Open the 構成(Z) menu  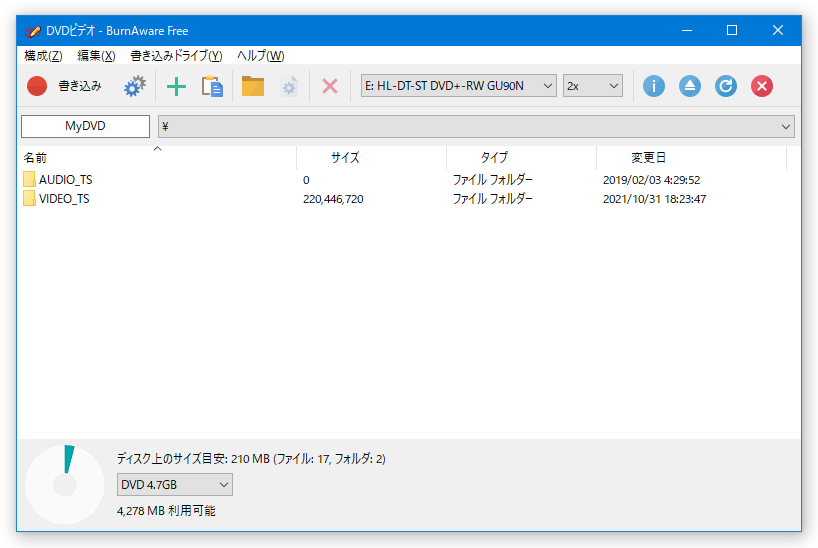[x=43, y=56]
